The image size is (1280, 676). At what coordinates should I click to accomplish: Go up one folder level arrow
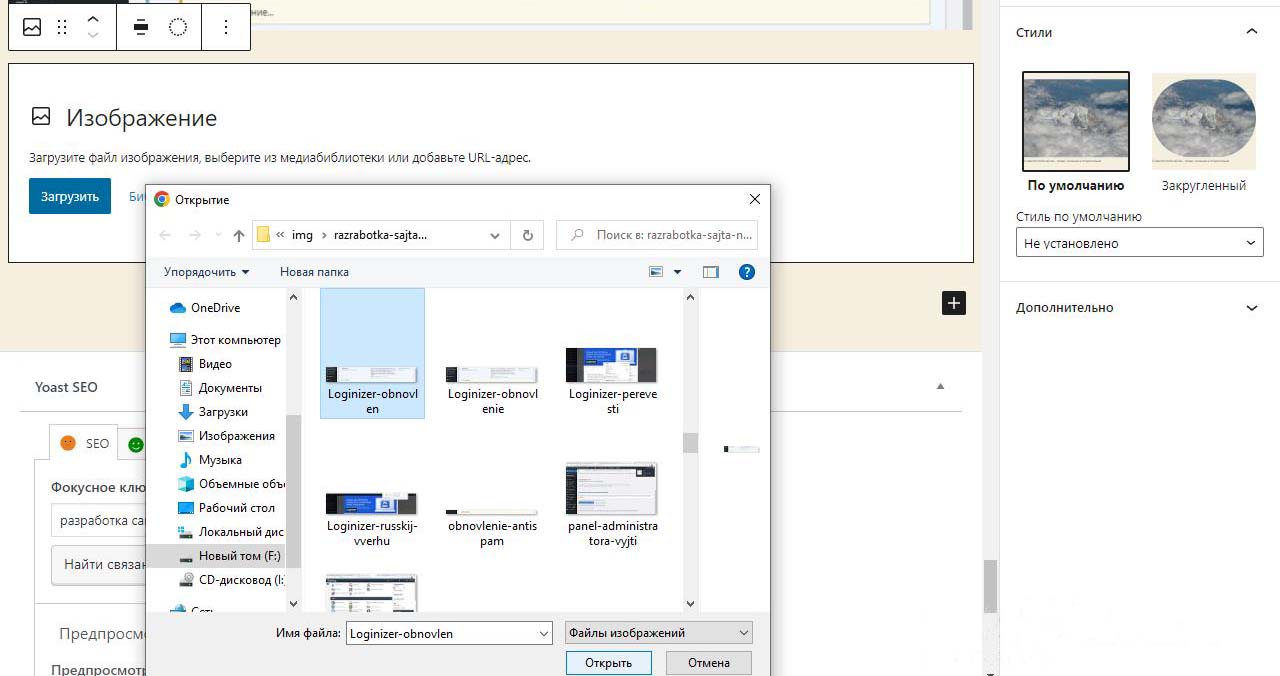tap(238, 235)
